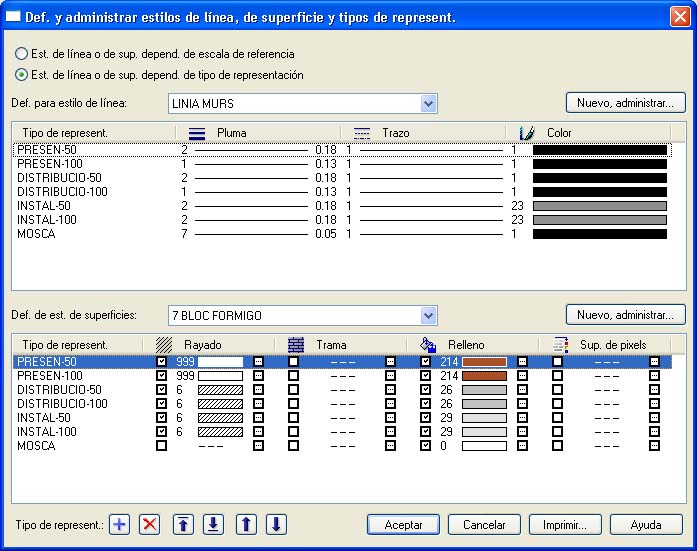
Task: Open pattern options button for PRESEN-100 row
Action: (390, 376)
